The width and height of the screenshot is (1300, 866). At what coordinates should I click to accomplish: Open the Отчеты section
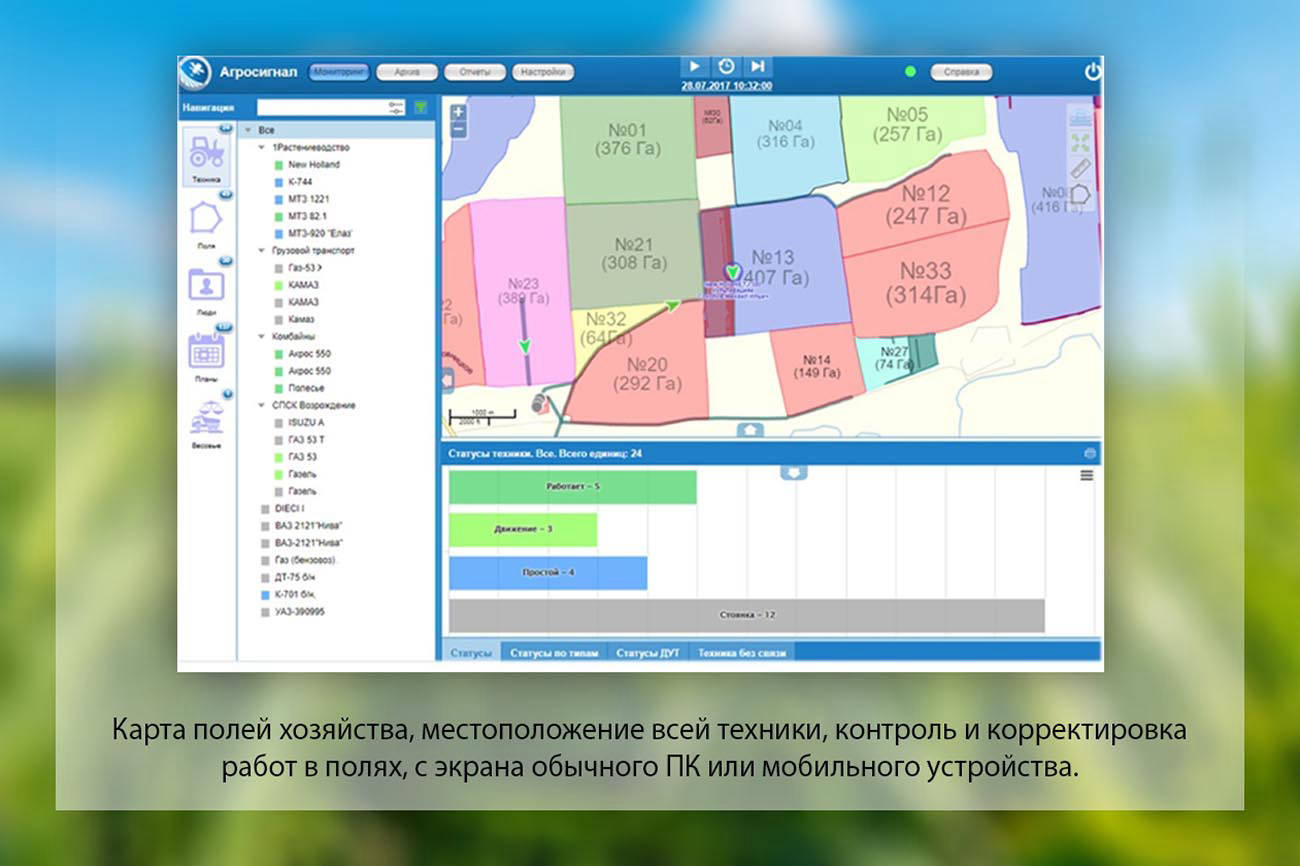[474, 72]
